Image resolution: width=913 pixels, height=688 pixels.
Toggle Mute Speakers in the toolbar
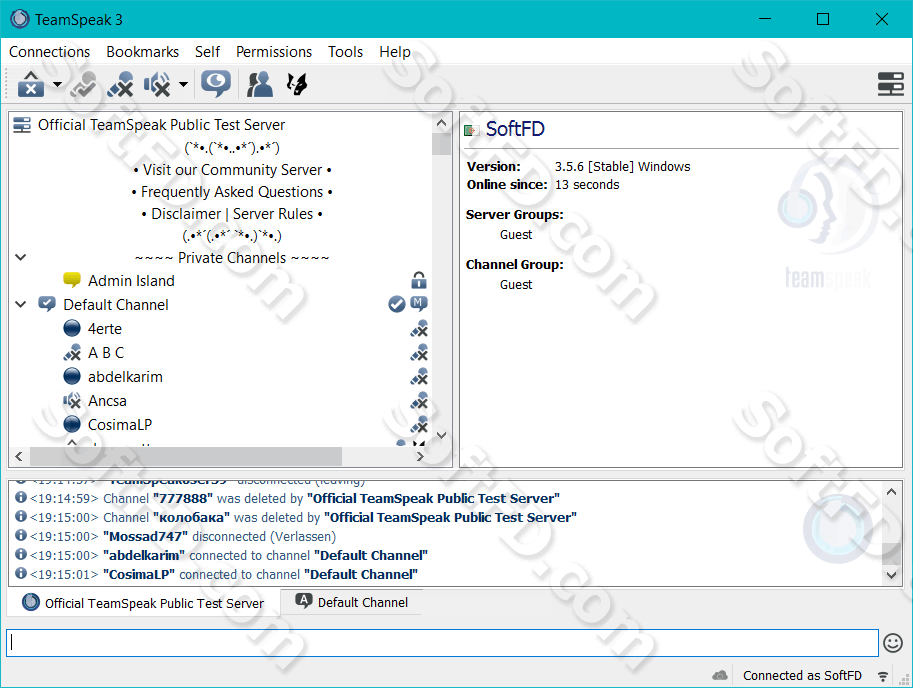pyautogui.click(x=157, y=84)
